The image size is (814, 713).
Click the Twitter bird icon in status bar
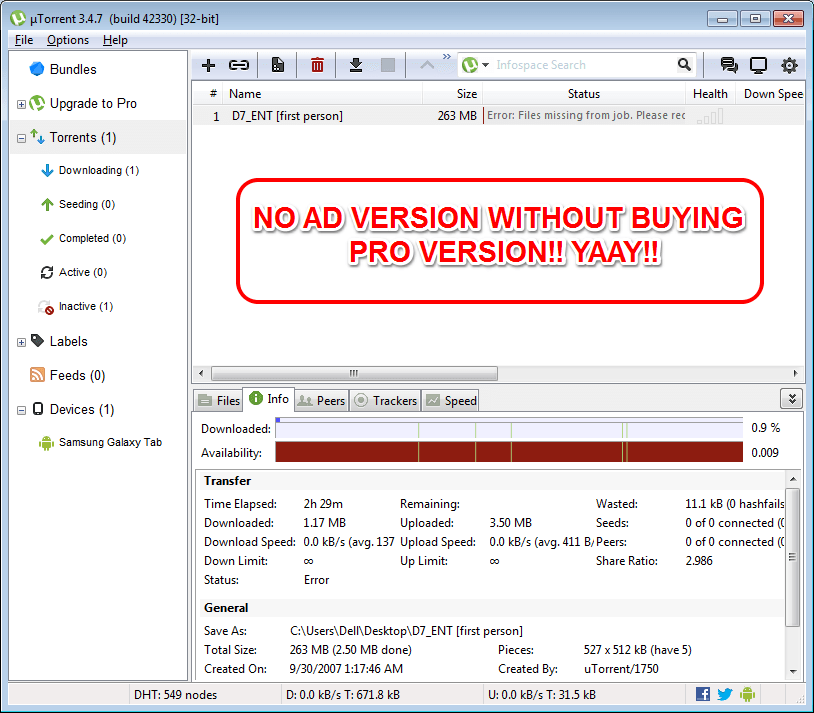pos(725,694)
